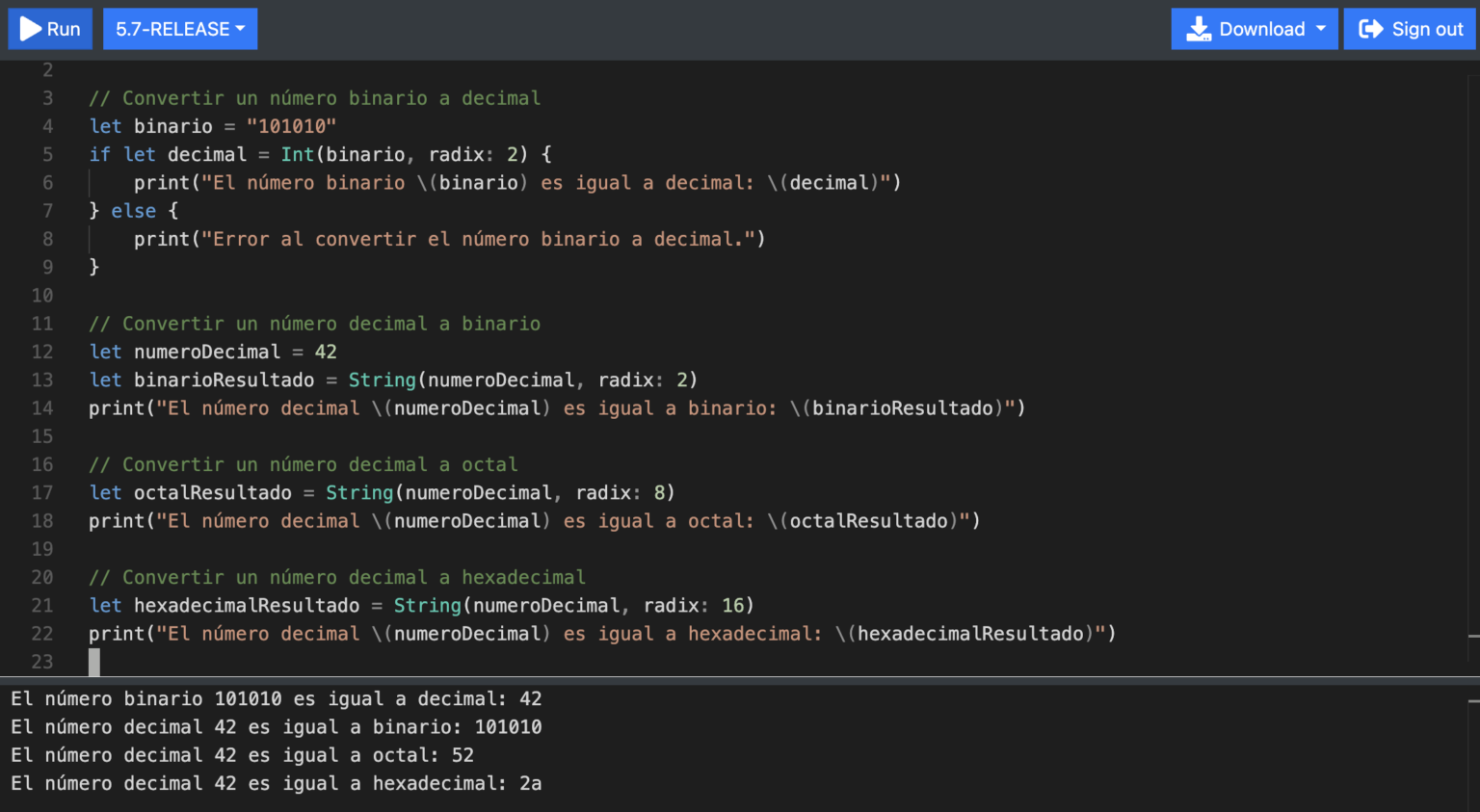Click the Run play triangle icon
Viewport: 1480px width, 812px height.
(x=29, y=28)
